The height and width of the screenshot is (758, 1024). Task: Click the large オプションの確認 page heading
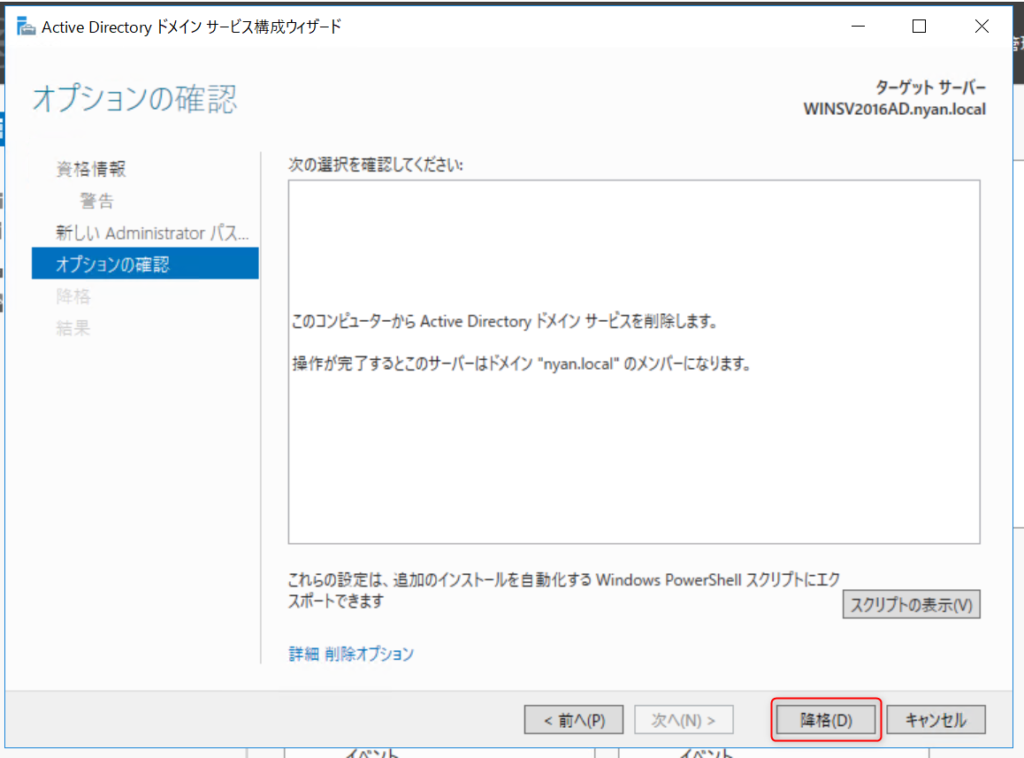click(x=135, y=99)
